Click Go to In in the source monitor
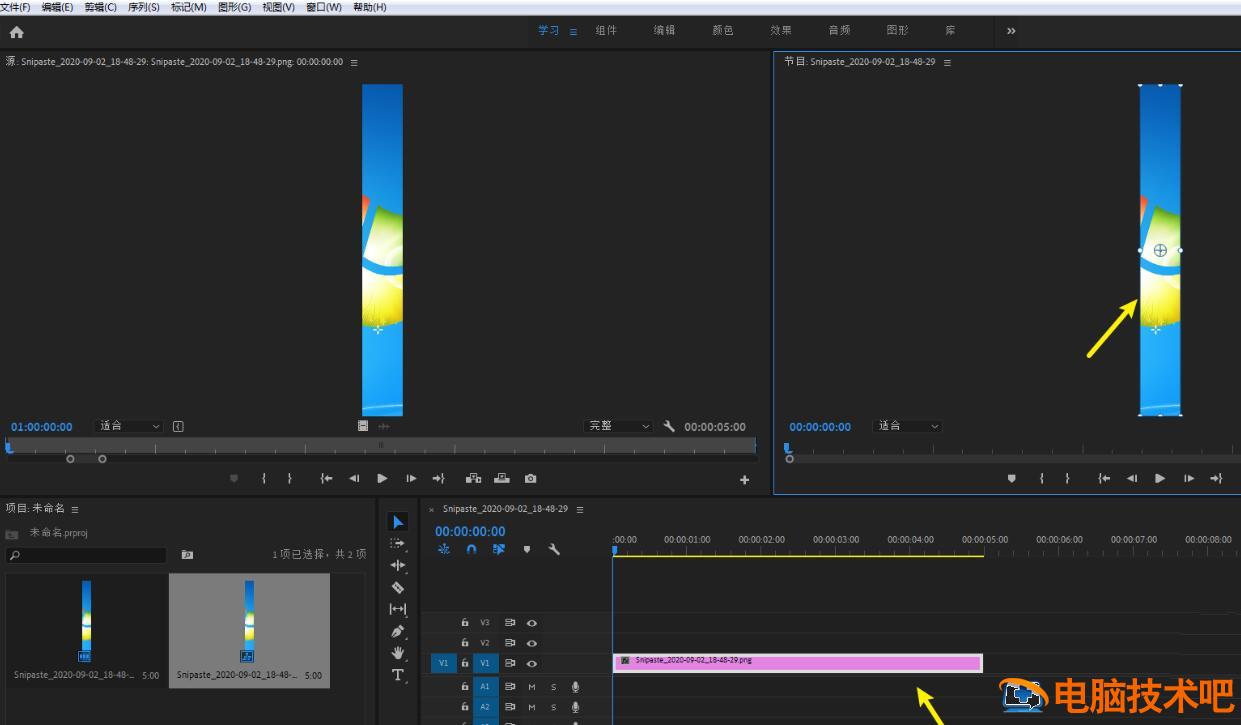This screenshot has width=1241, height=725. pyautogui.click(x=326, y=479)
